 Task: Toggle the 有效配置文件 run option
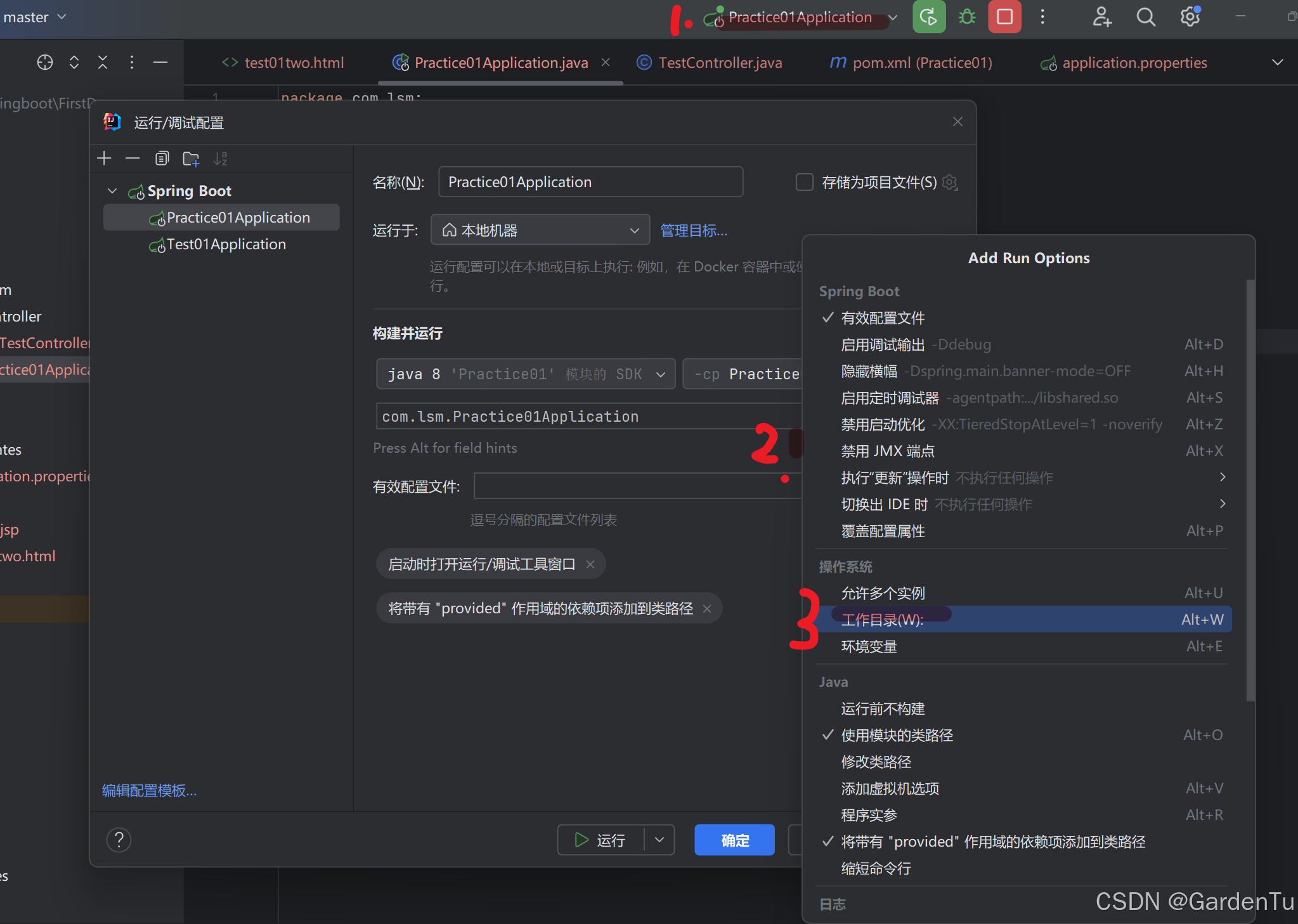coord(883,318)
